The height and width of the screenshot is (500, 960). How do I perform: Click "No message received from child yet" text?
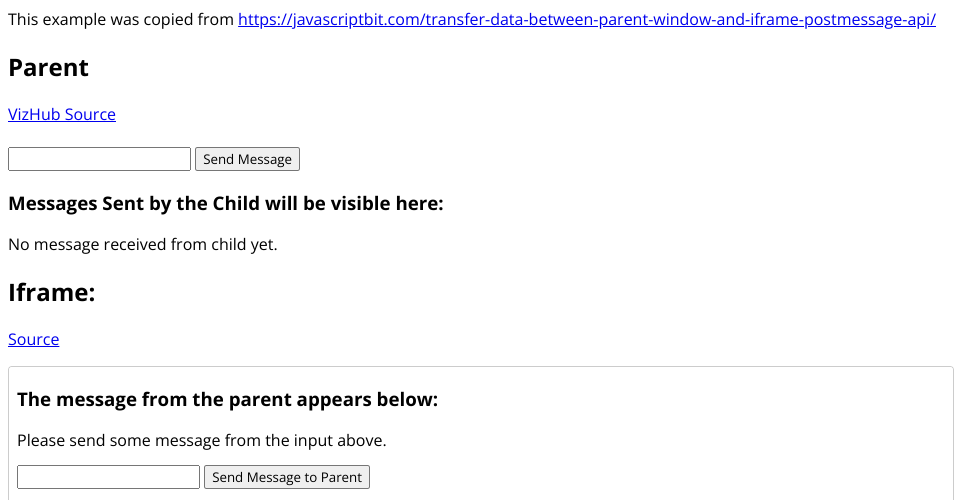click(142, 244)
